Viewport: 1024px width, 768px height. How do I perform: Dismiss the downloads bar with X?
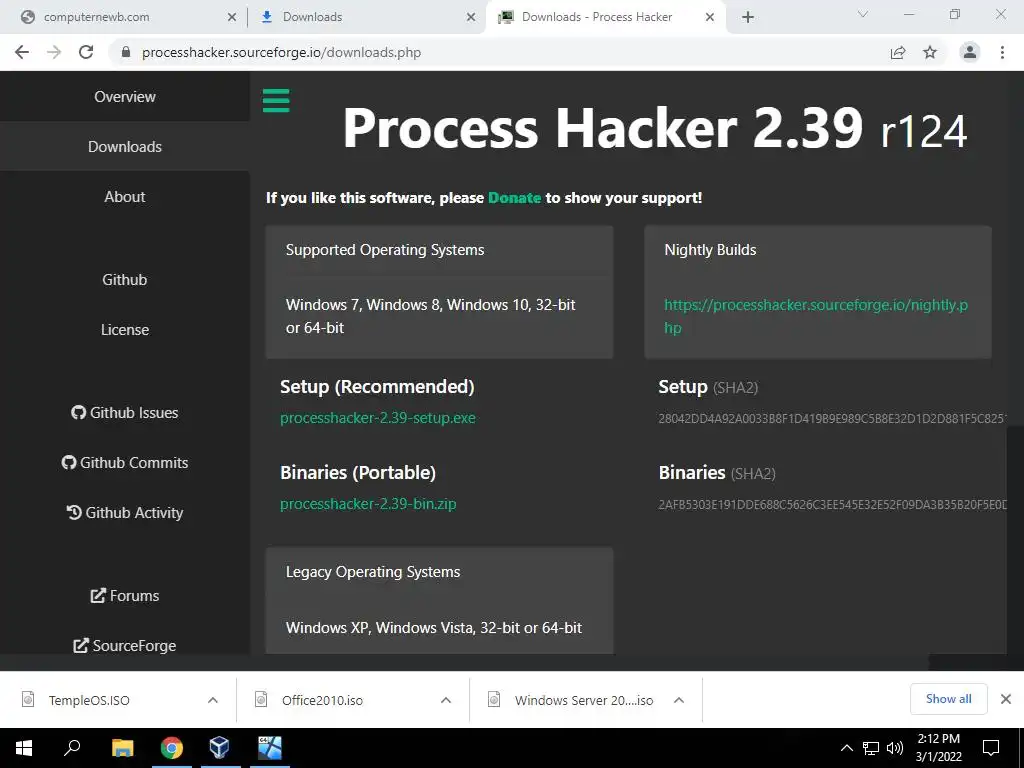coord(1006,699)
